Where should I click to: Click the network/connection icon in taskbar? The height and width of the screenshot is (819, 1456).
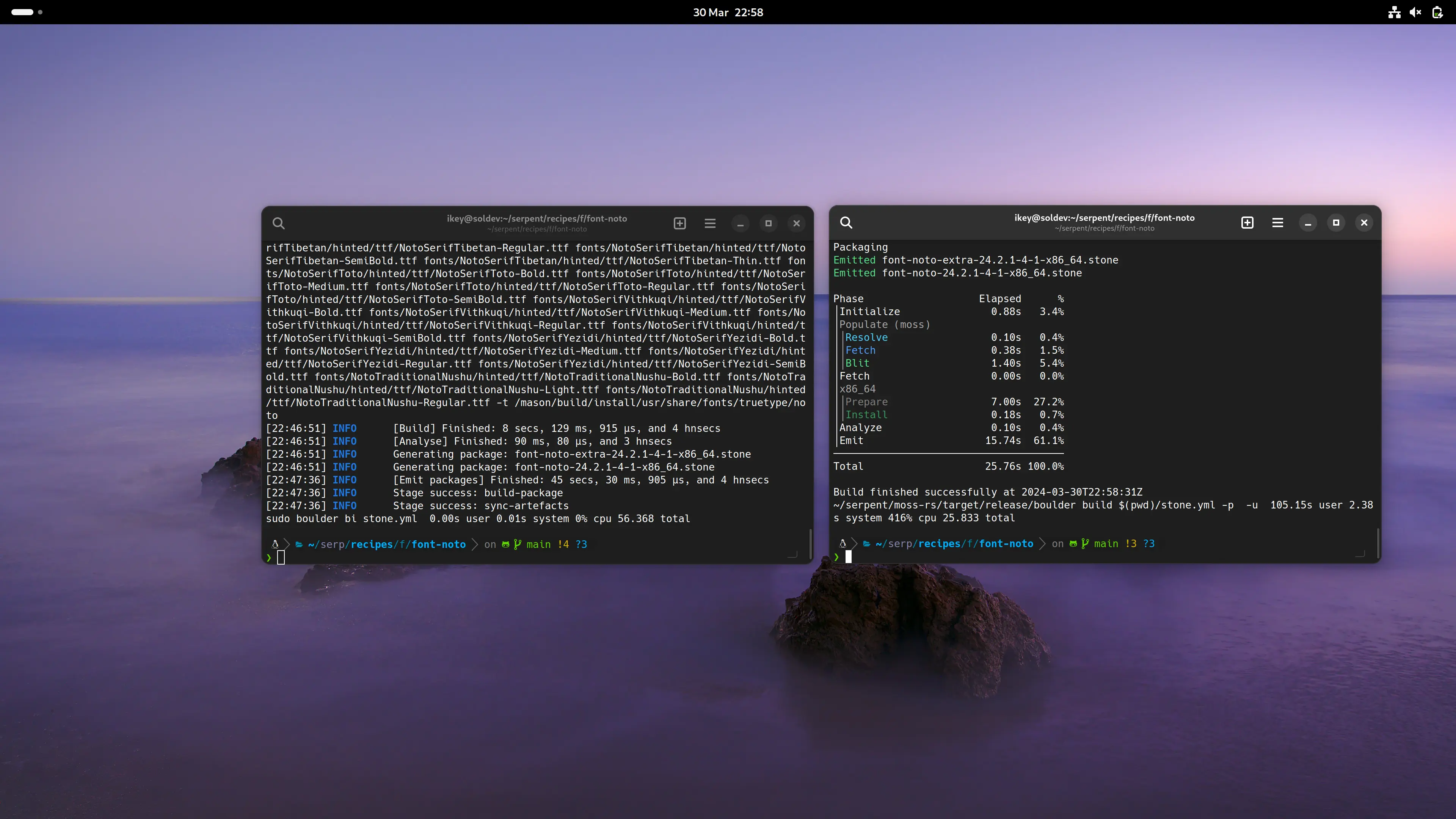[1394, 12]
